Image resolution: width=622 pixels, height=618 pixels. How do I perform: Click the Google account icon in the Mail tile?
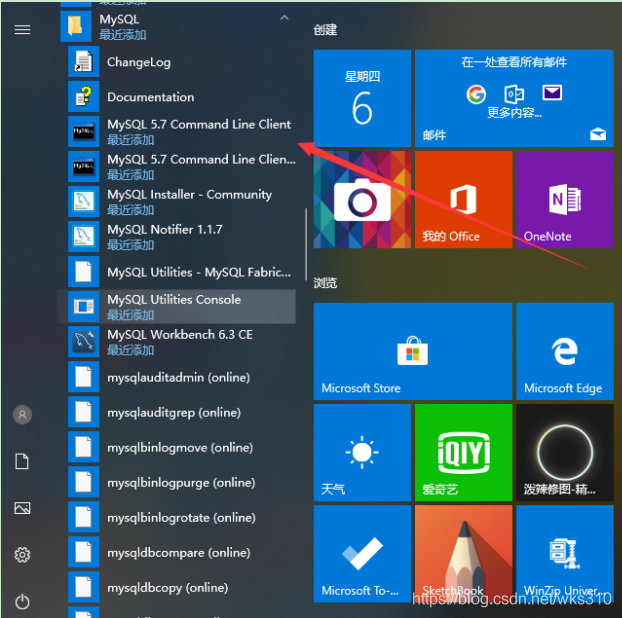(x=476, y=94)
